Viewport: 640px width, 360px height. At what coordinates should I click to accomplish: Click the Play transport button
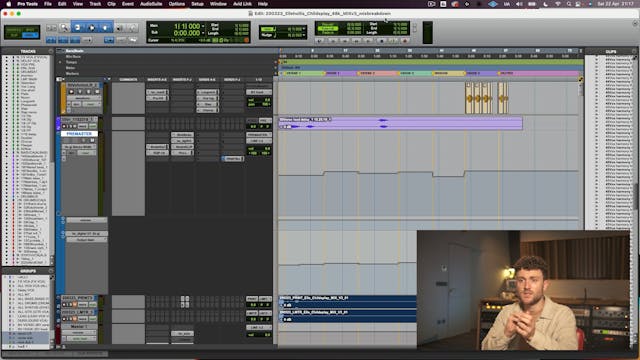click(x=393, y=41)
